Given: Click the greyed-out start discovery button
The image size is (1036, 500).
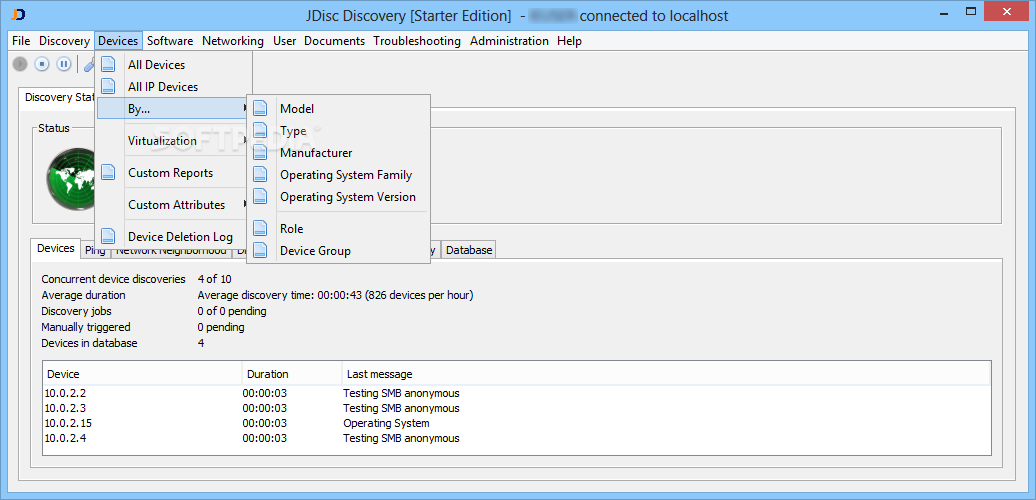Looking at the screenshot, I should click(20, 64).
